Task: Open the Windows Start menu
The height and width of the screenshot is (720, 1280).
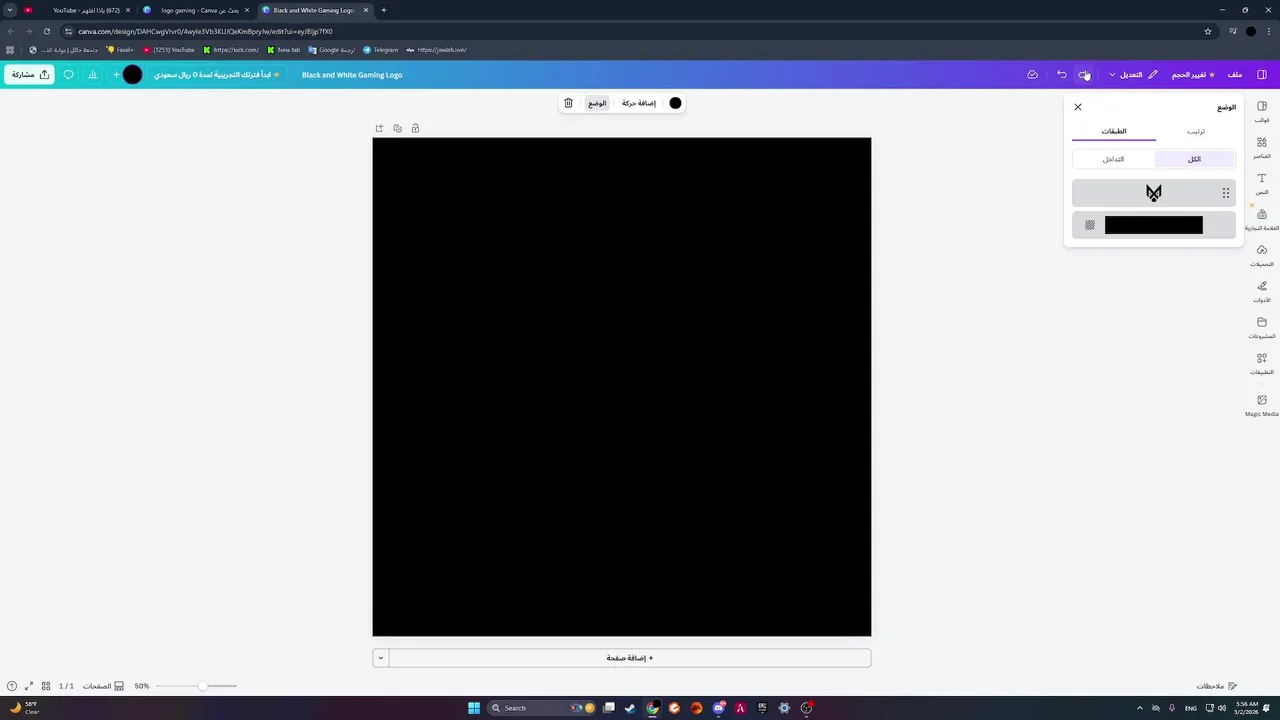Action: click(474, 708)
